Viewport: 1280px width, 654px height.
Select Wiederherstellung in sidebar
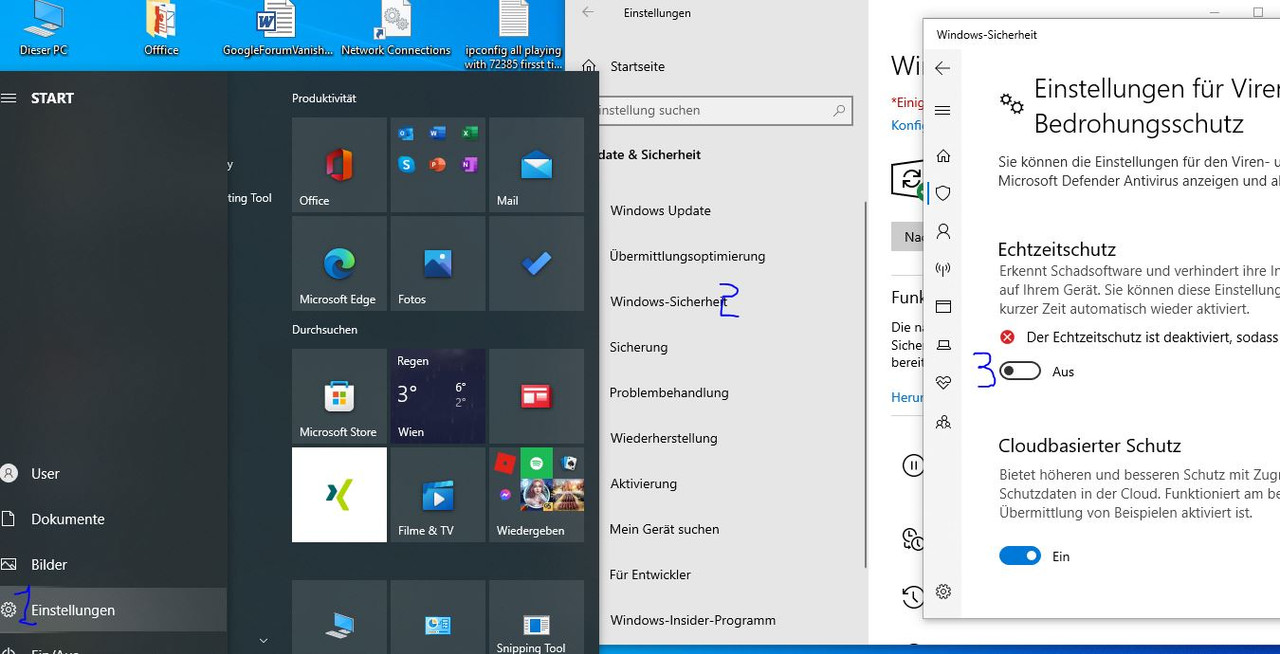coord(664,438)
